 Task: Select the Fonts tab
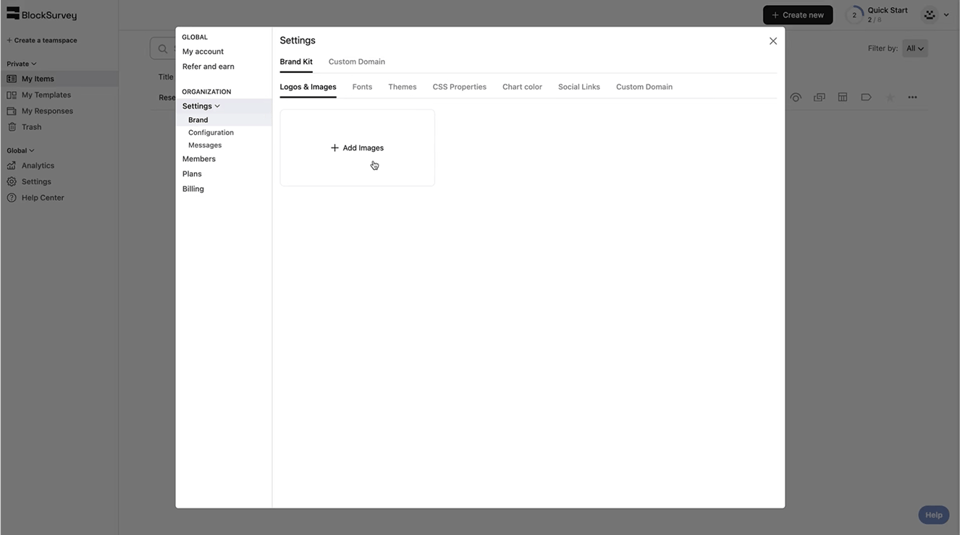click(x=362, y=87)
